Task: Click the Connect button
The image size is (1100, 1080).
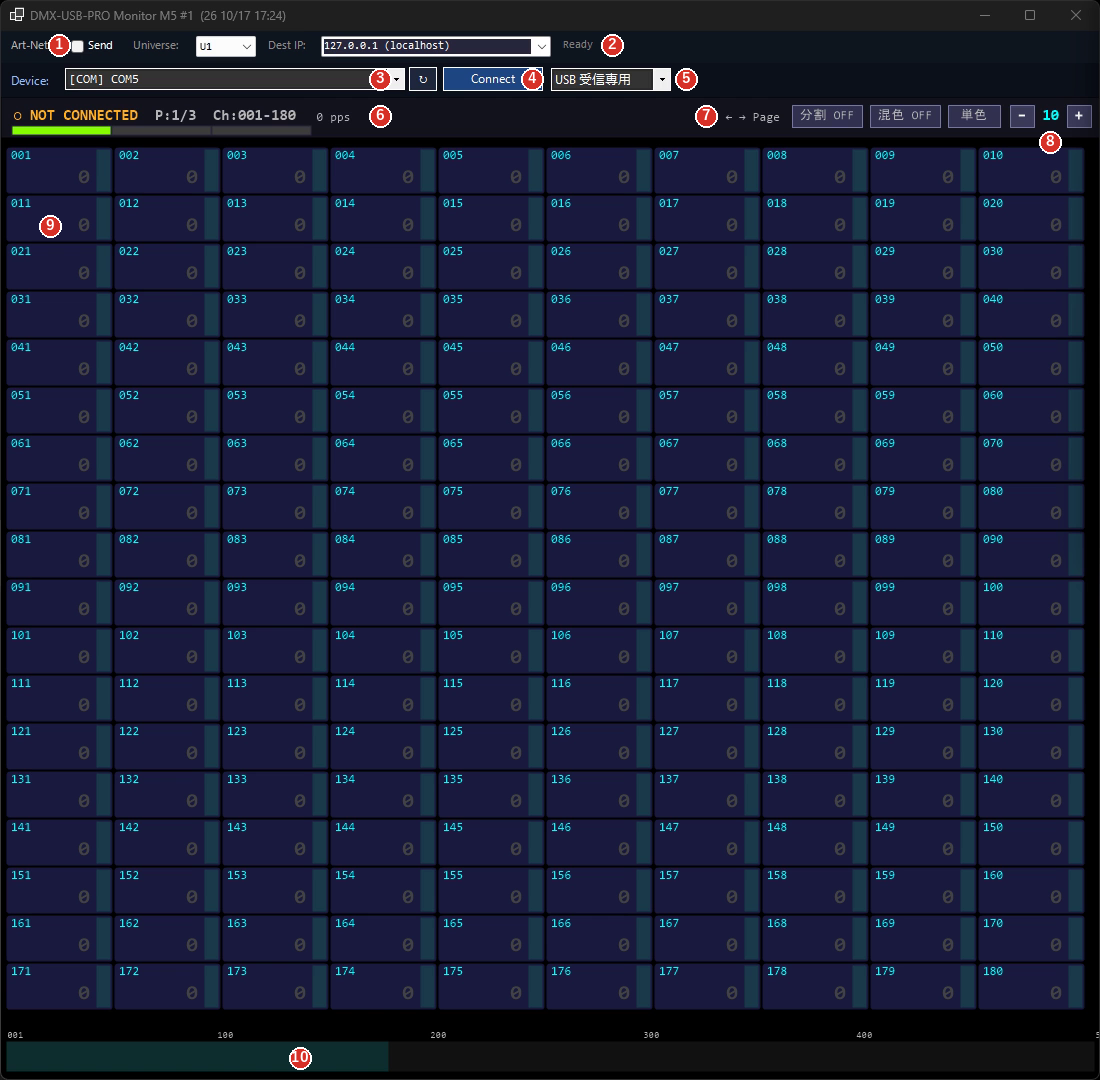Action: 492,79
